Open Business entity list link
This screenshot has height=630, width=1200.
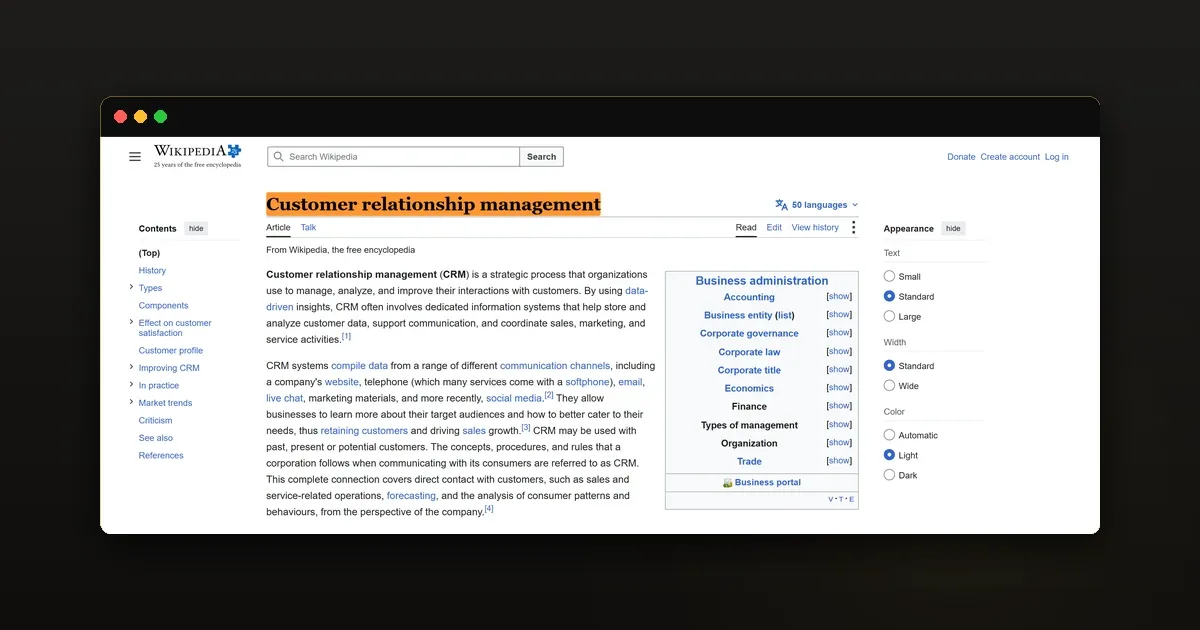pos(785,315)
